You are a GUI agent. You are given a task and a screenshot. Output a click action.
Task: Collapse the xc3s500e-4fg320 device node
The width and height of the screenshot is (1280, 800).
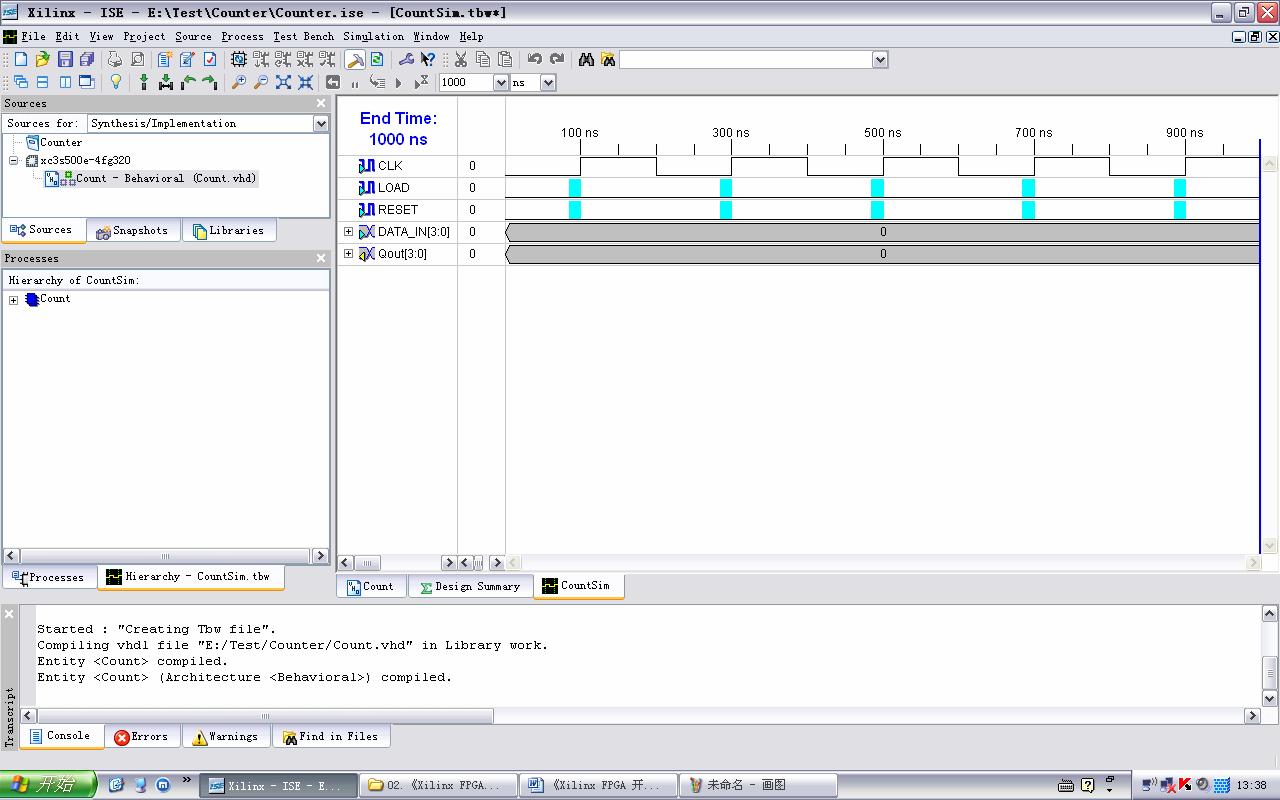(14, 160)
